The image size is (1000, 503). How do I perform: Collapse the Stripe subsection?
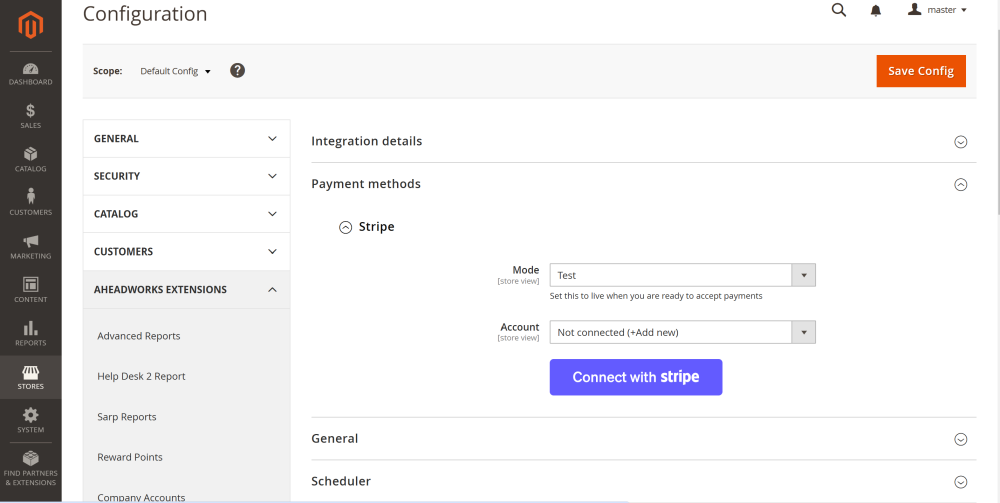[367, 227]
